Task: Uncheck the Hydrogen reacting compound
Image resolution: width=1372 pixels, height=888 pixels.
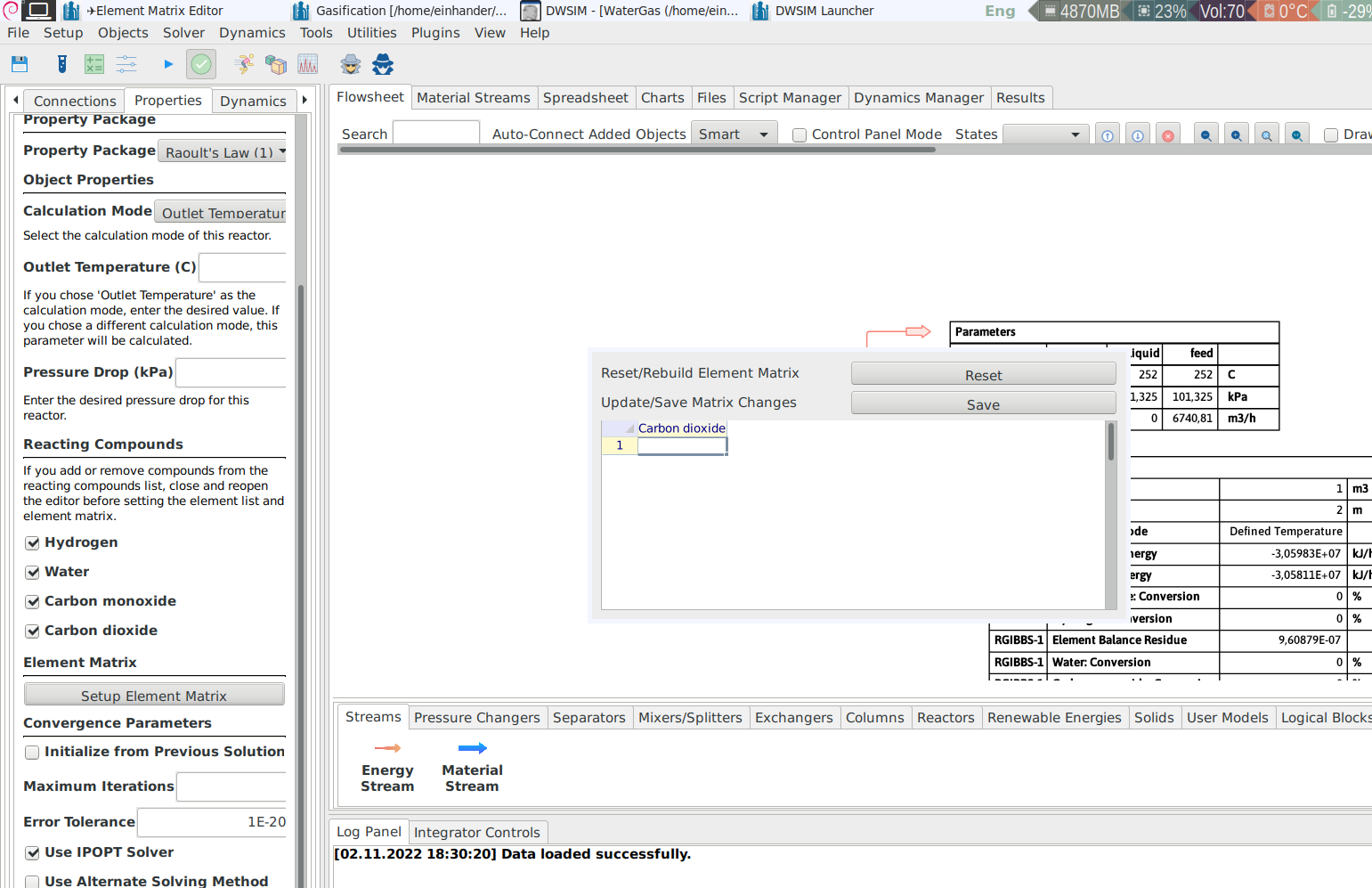Action: 32,542
